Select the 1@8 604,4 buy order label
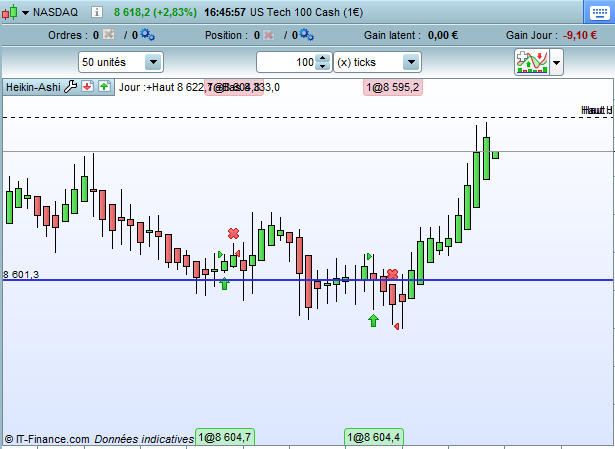 pos(374,437)
